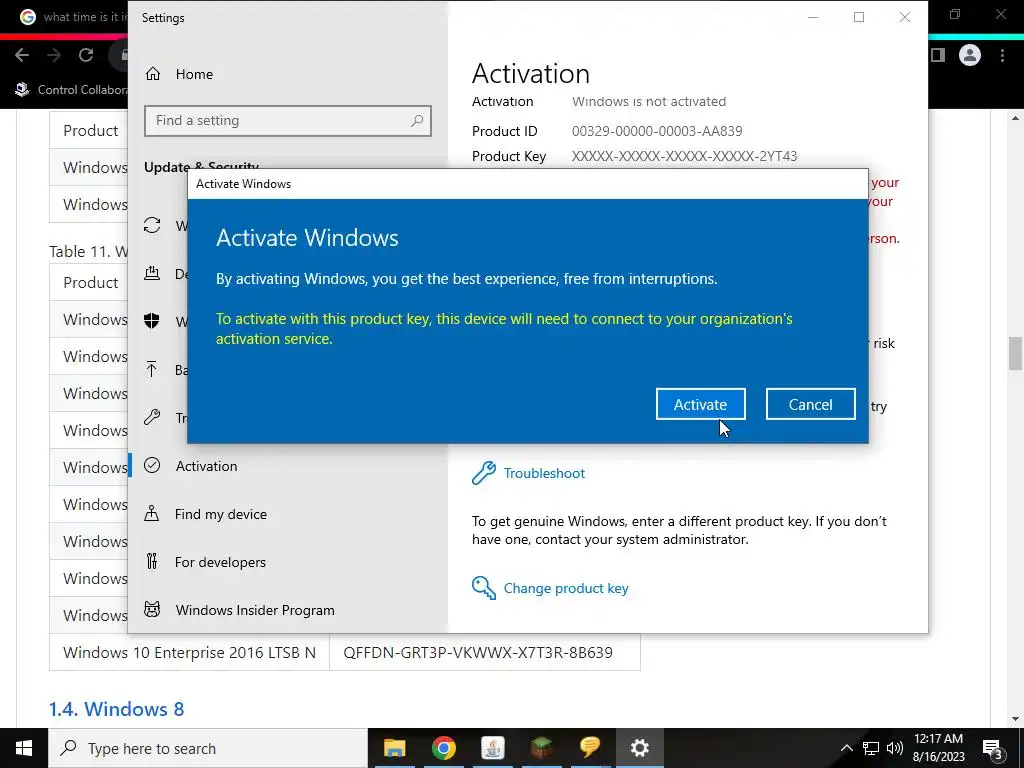The image size is (1024, 768).
Task: Open Change product key link
Action: [566, 588]
